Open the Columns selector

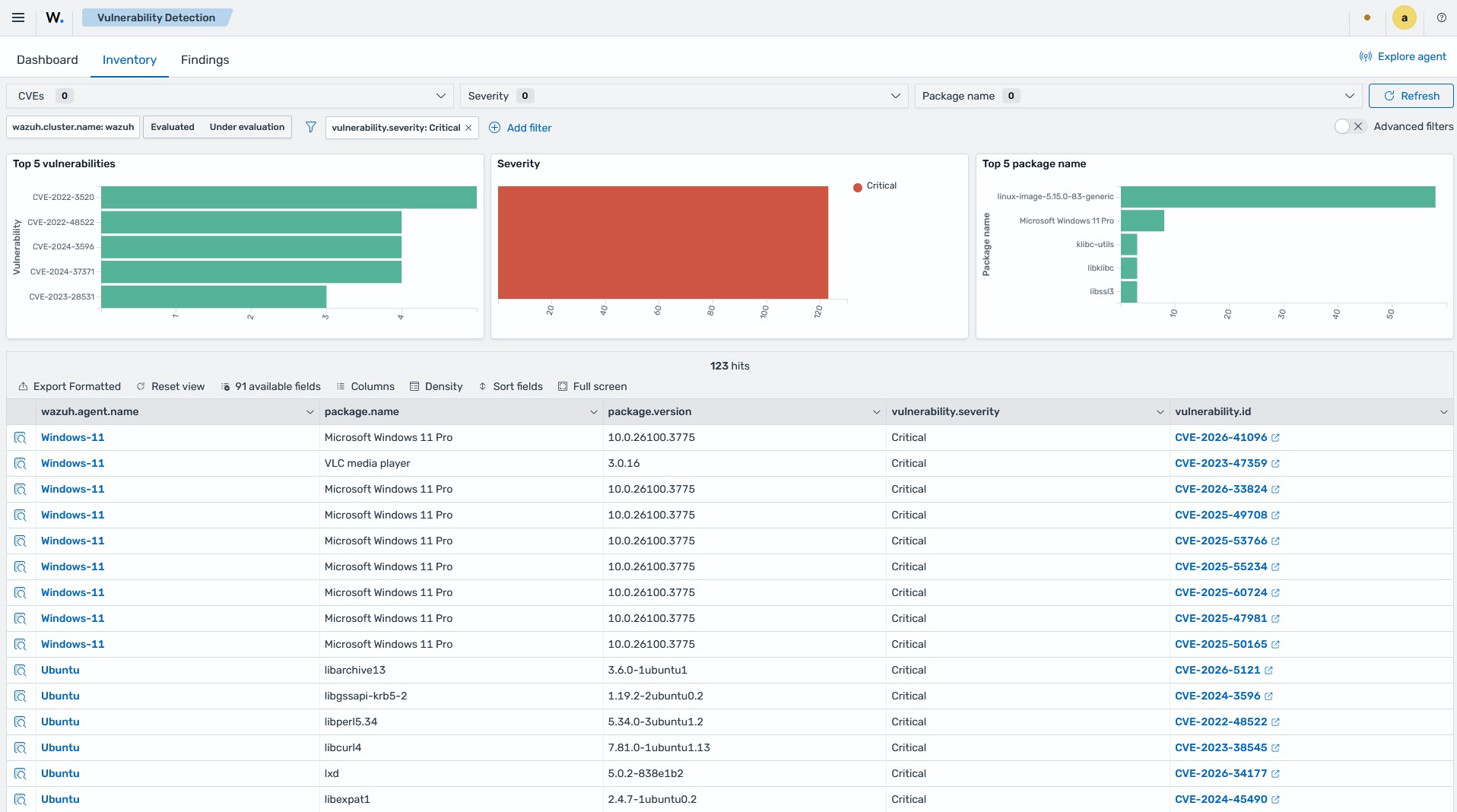click(x=365, y=386)
